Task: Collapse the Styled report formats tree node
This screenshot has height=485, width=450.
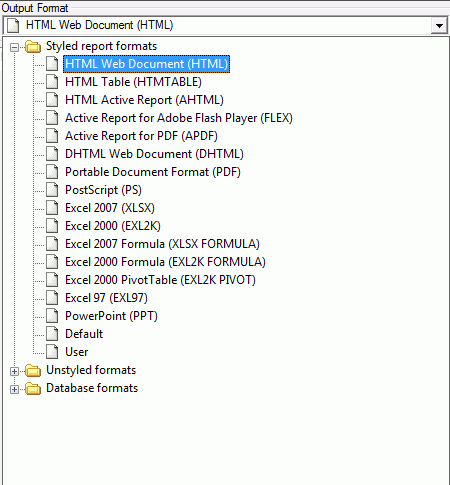Action: pyautogui.click(x=14, y=47)
